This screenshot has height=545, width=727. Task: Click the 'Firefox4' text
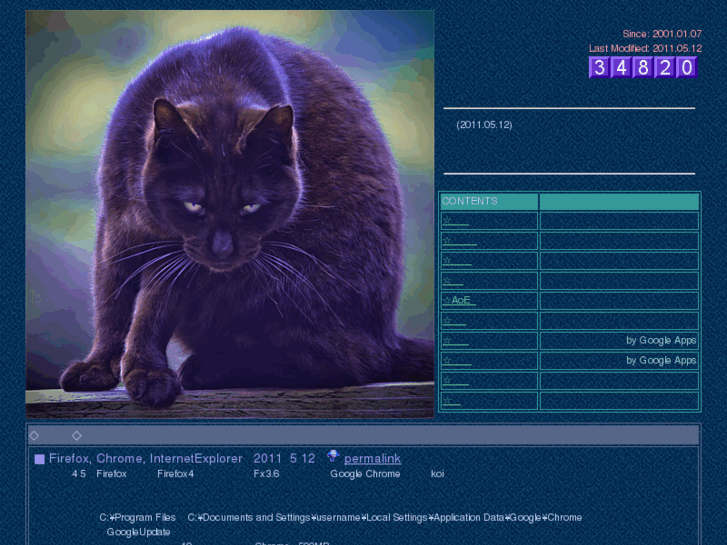[175, 474]
